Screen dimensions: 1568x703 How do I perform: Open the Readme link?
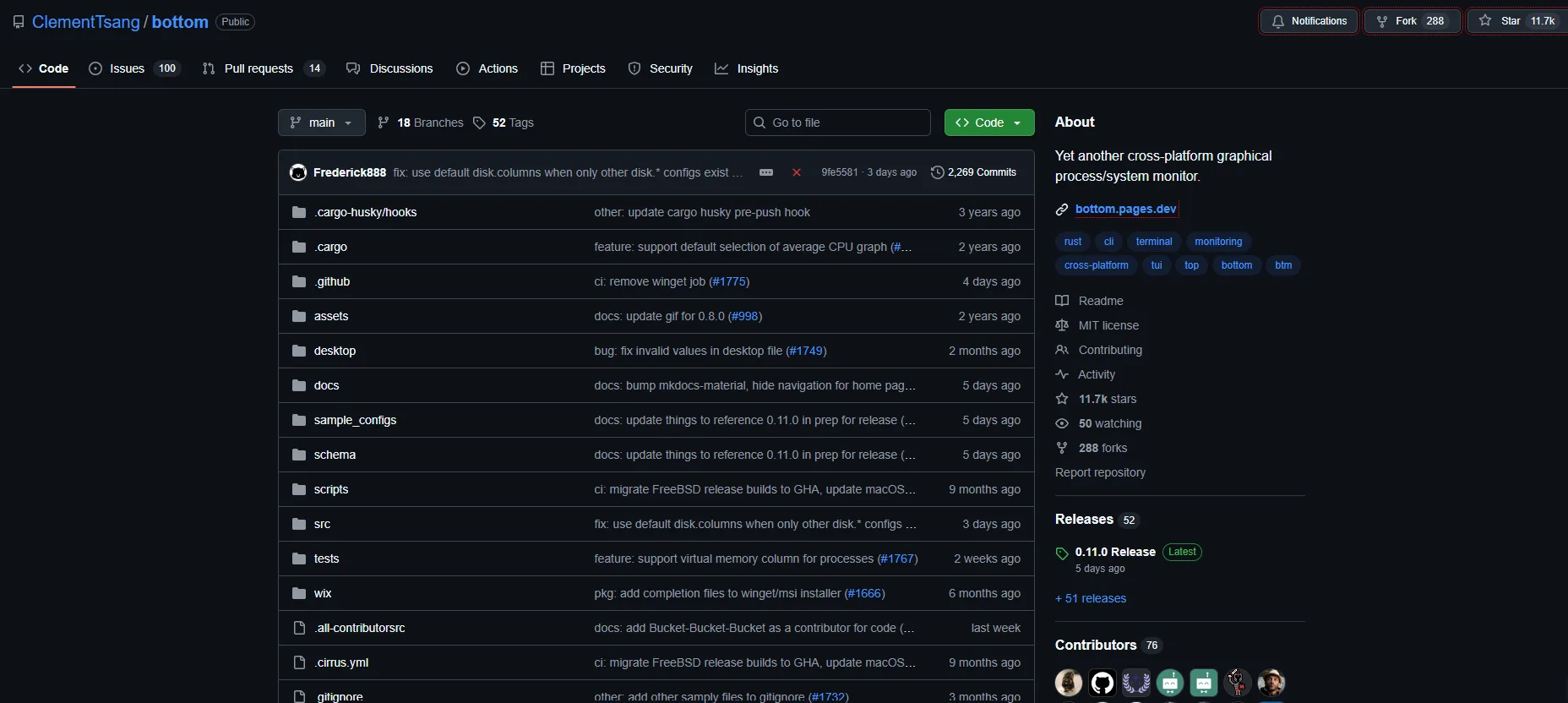(1090, 301)
